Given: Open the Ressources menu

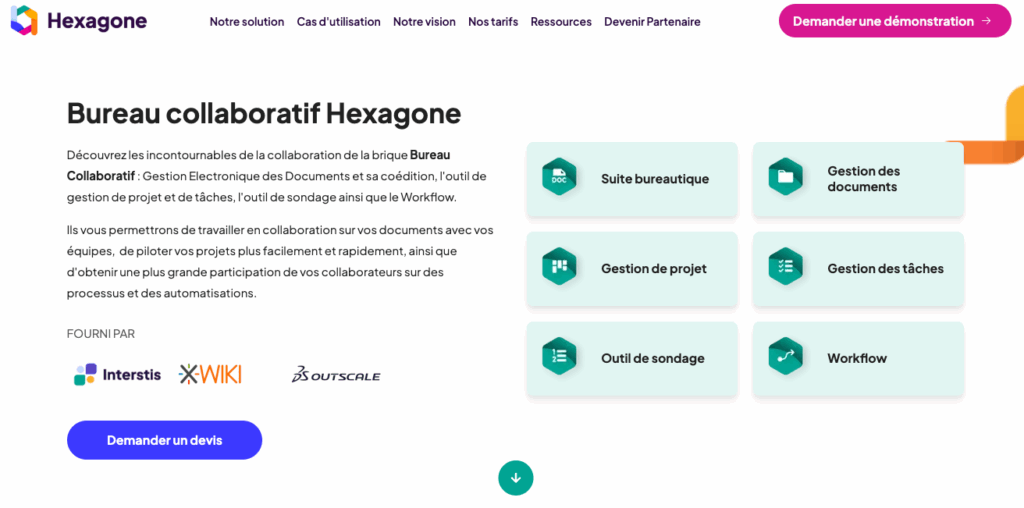Looking at the screenshot, I should [x=561, y=22].
